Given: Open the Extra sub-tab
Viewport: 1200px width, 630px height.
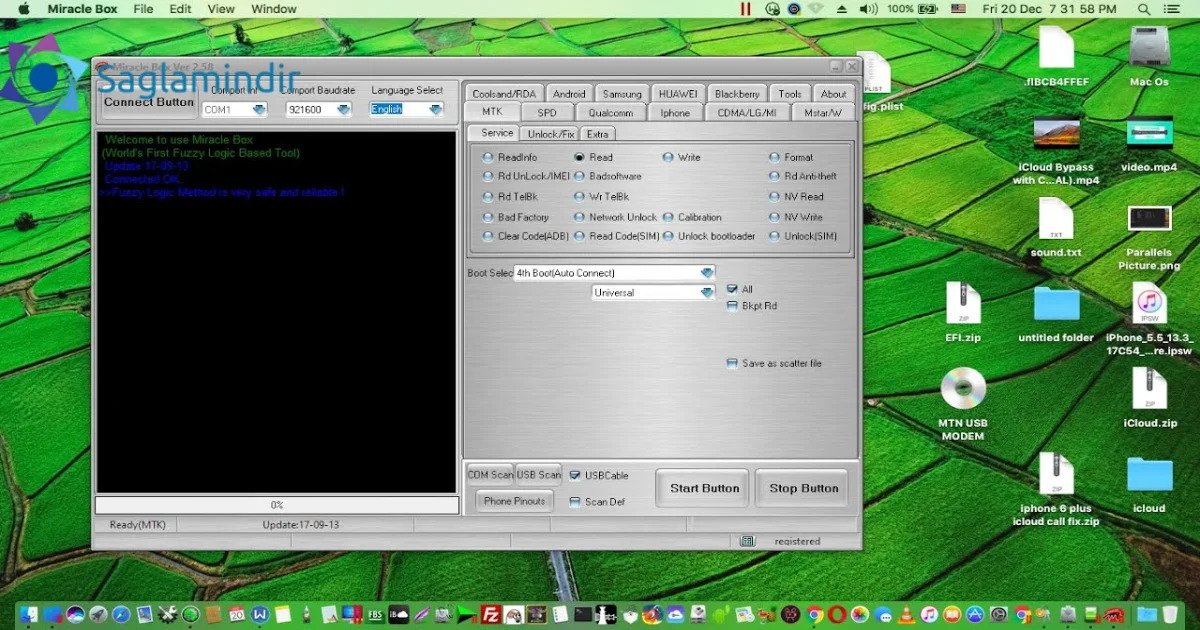Looking at the screenshot, I should [598, 134].
